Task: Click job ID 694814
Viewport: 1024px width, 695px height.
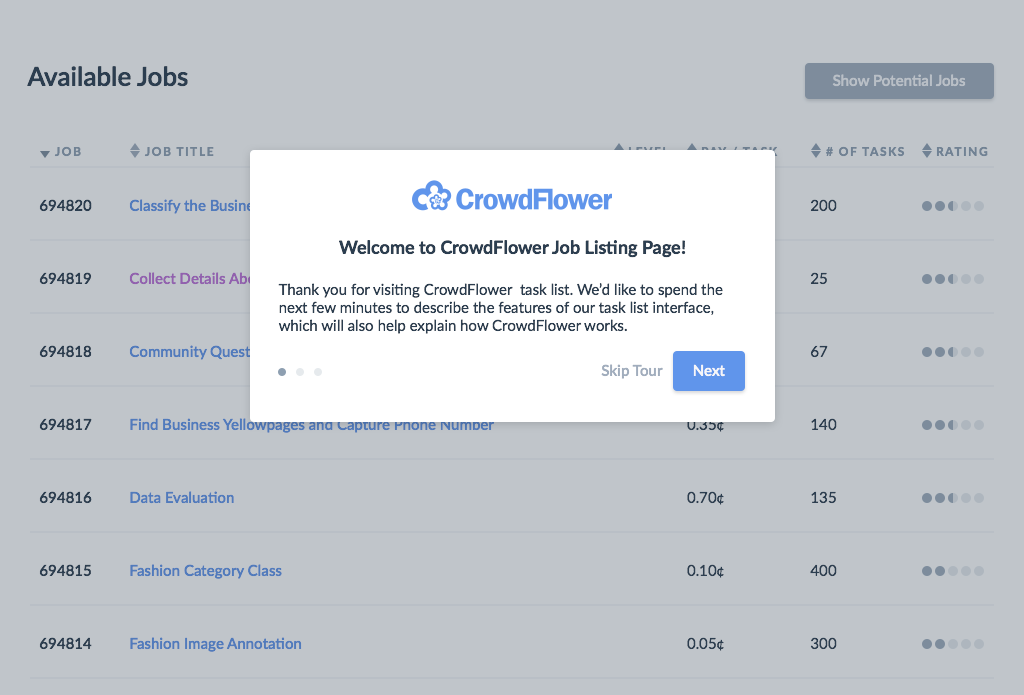Action: click(65, 644)
